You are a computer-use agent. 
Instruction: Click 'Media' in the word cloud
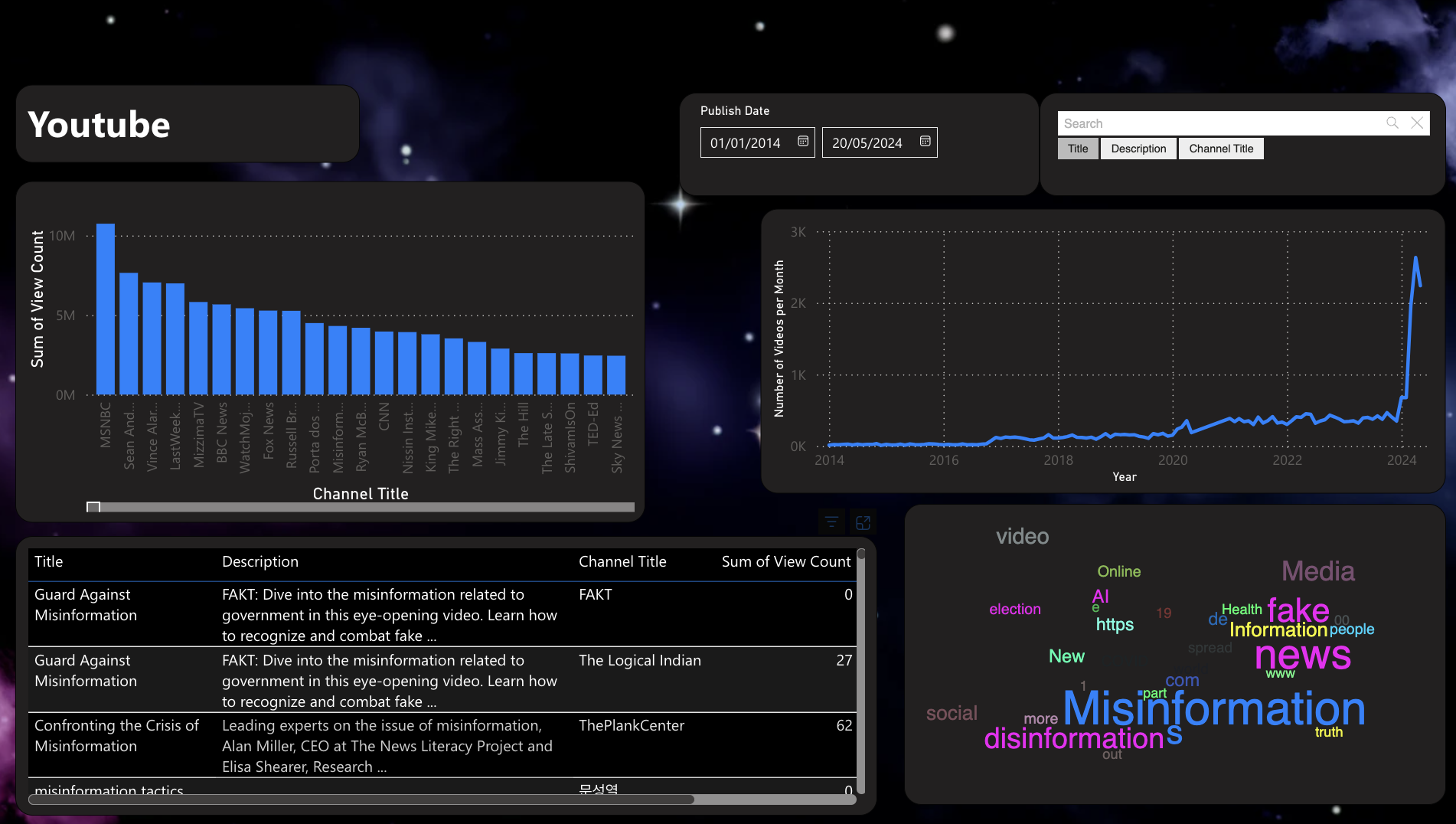click(1318, 571)
